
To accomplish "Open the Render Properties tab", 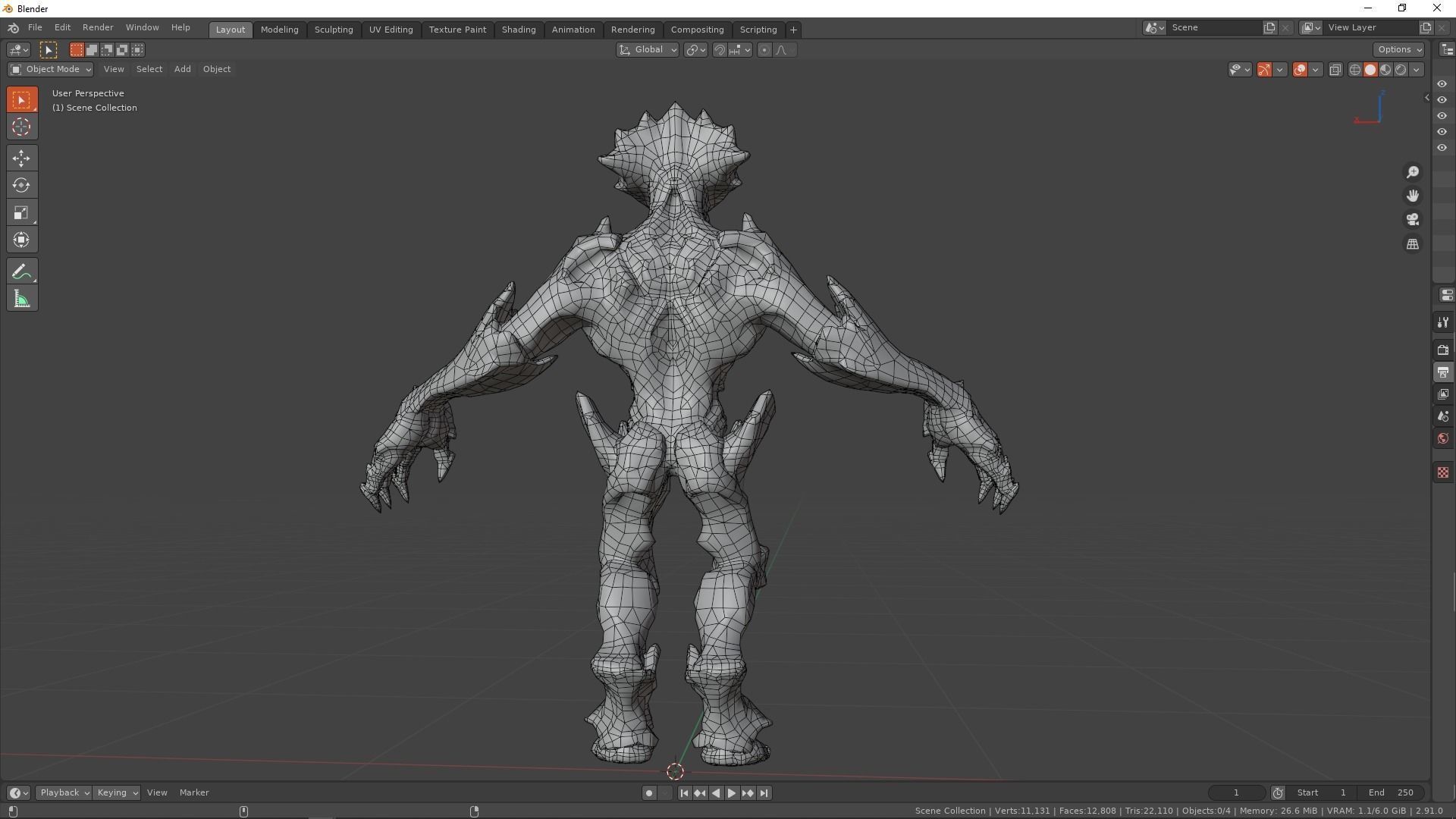I will pos(1443,350).
